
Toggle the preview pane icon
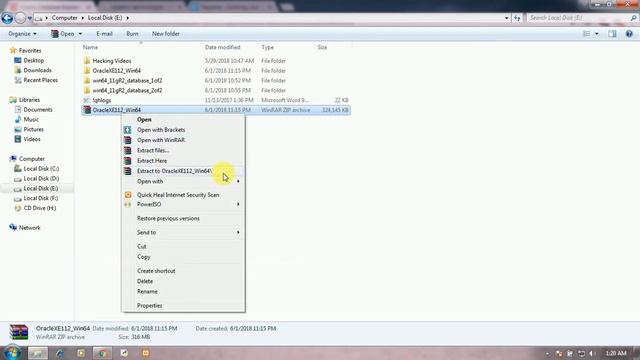612,34
